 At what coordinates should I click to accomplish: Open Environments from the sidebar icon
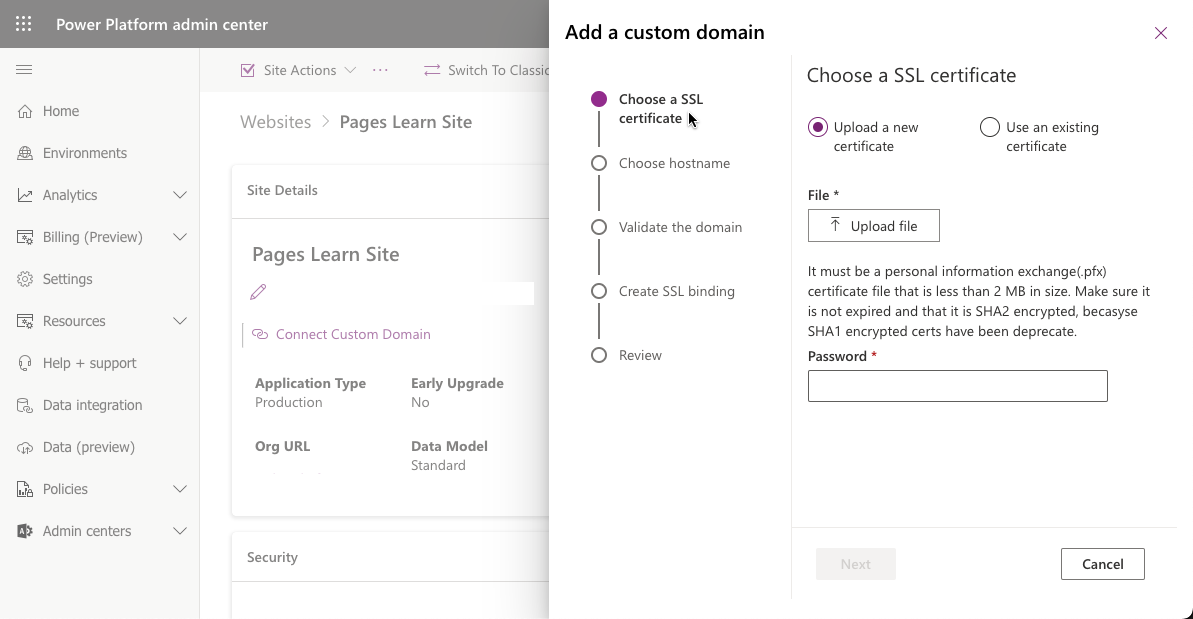point(25,153)
